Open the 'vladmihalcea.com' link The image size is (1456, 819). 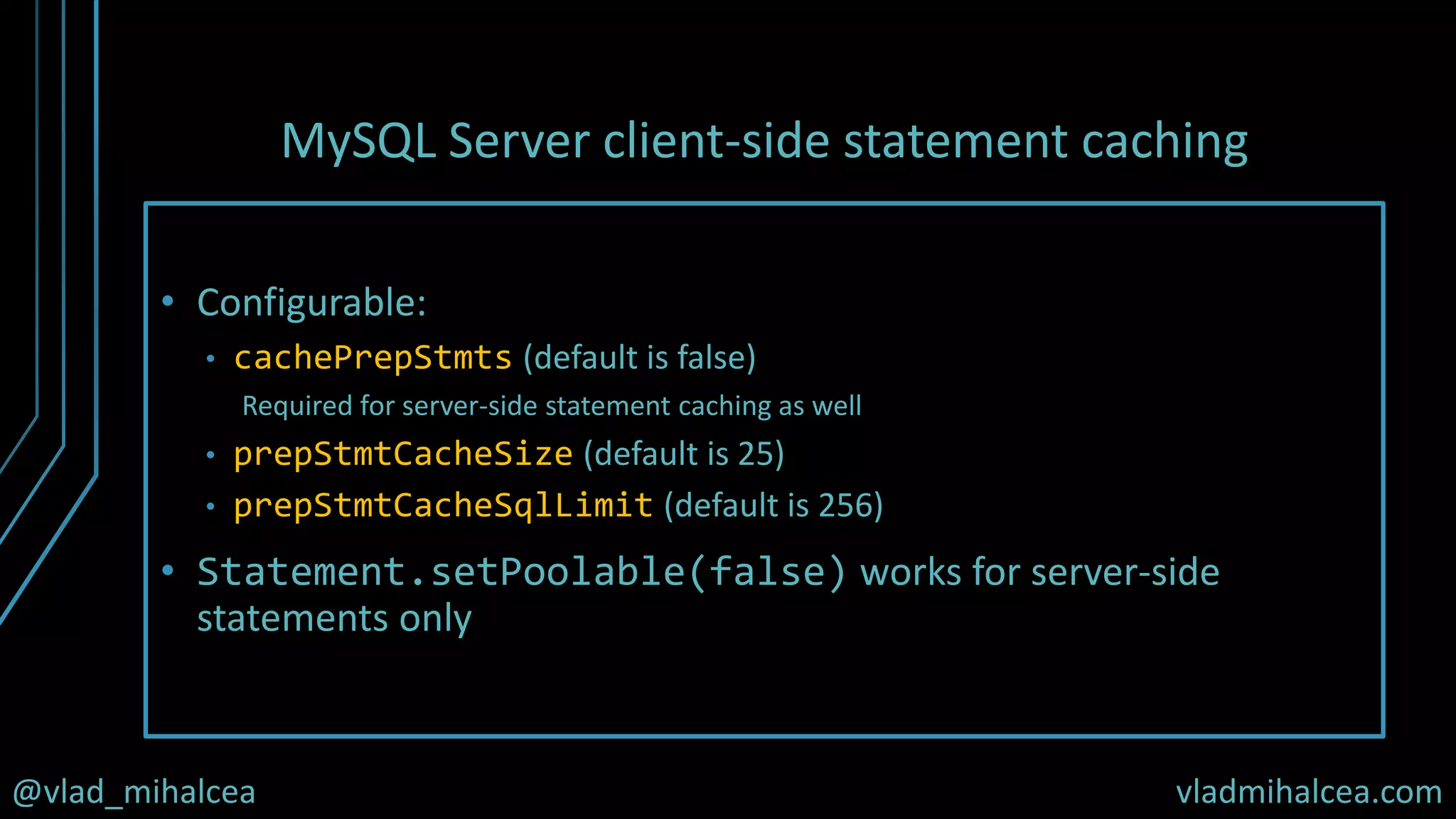1309,792
